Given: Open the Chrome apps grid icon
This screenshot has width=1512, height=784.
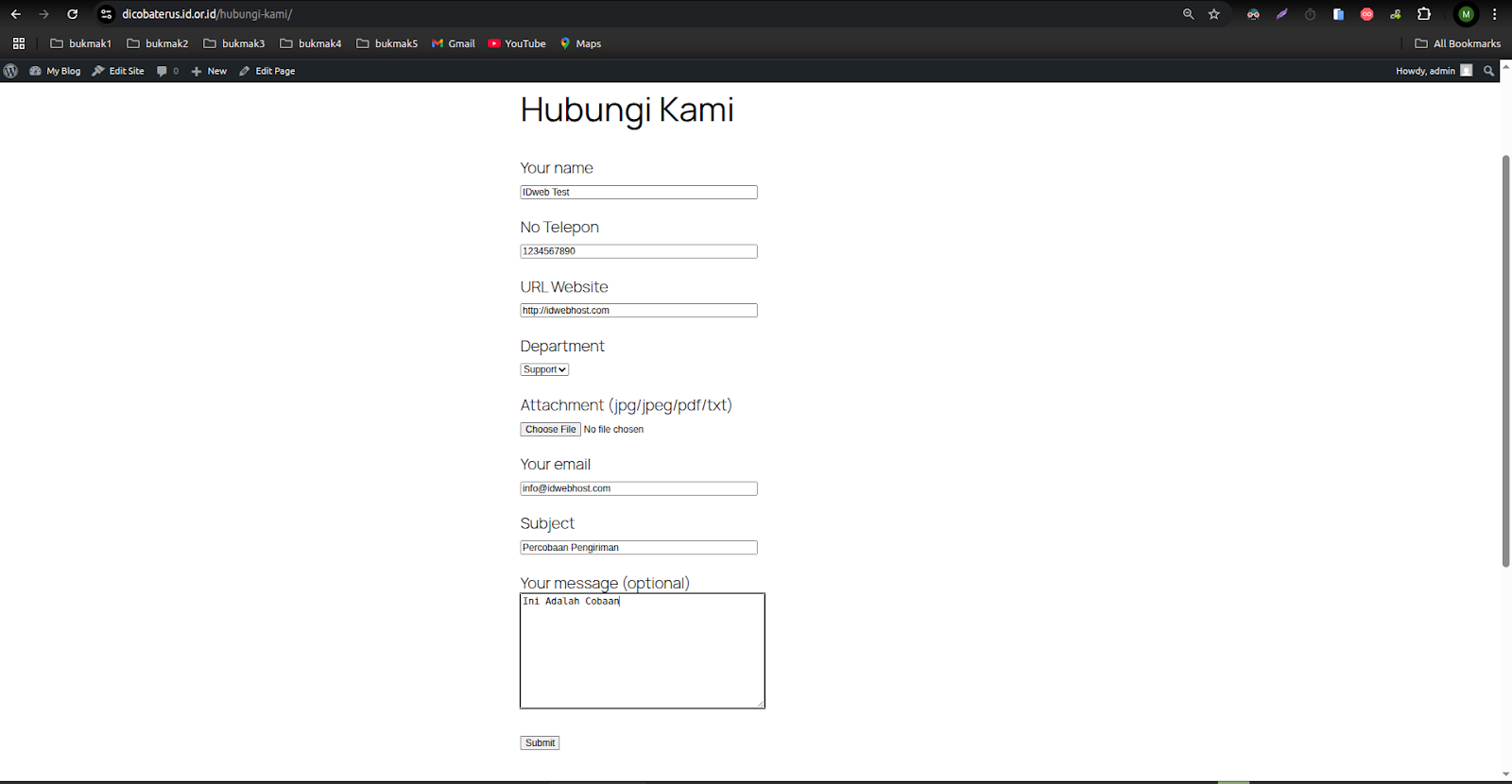Looking at the screenshot, I should coord(19,43).
